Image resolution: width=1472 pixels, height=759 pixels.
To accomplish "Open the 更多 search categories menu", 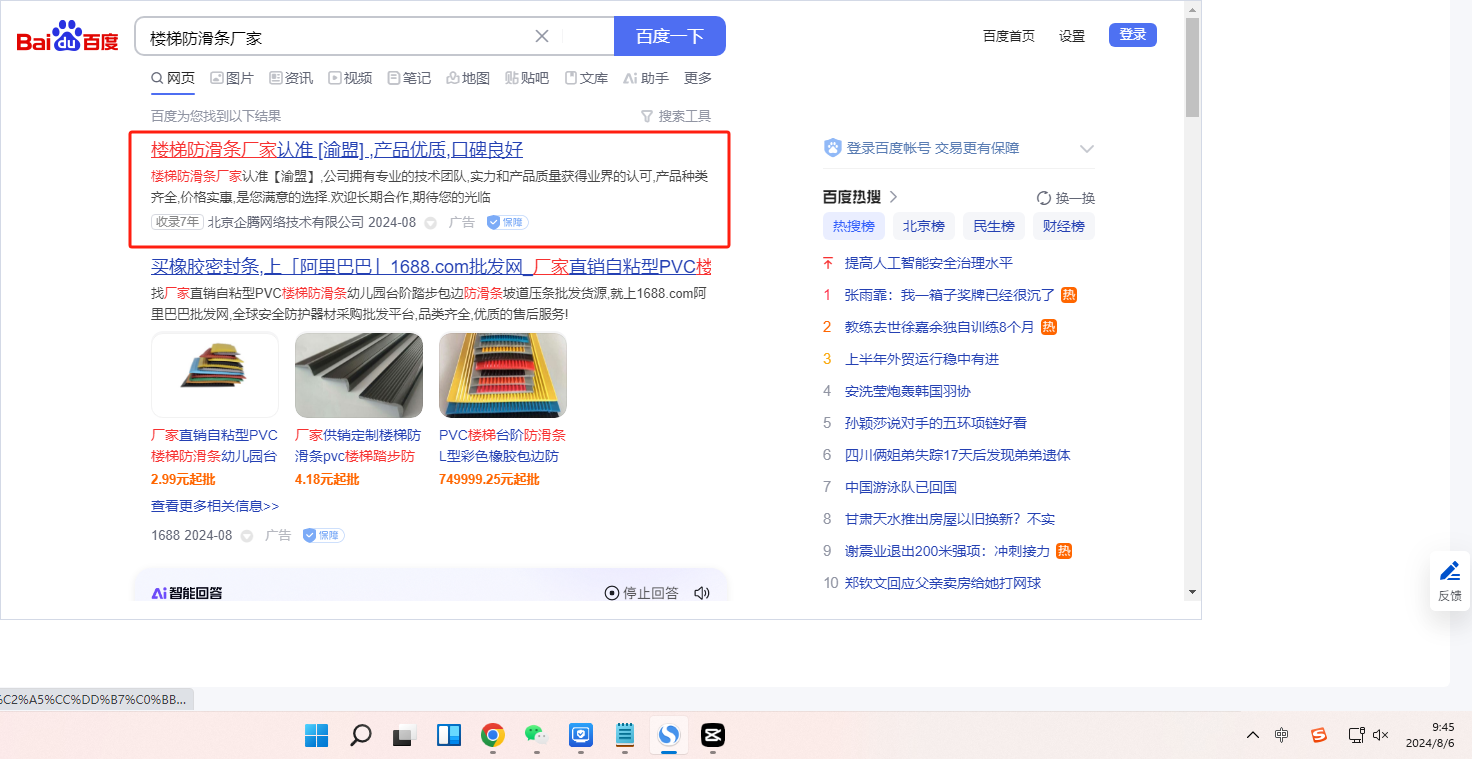I will 698,78.
